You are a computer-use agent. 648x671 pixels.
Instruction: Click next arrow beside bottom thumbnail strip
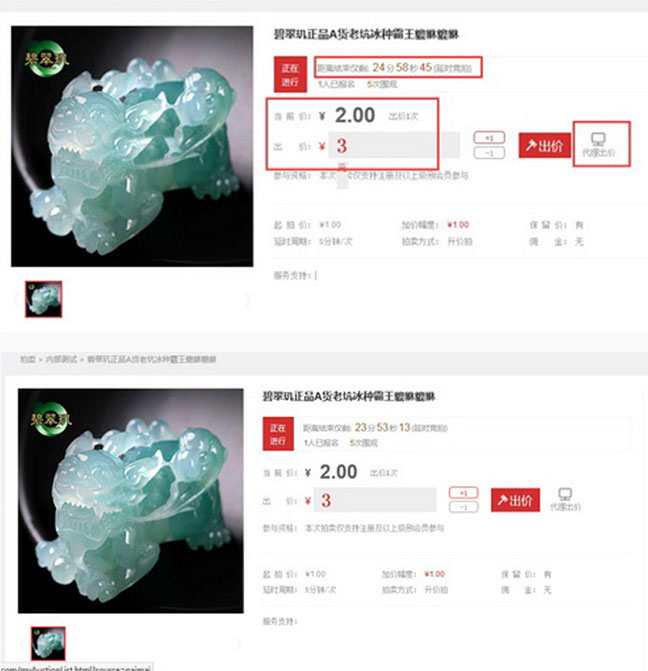pos(238,644)
